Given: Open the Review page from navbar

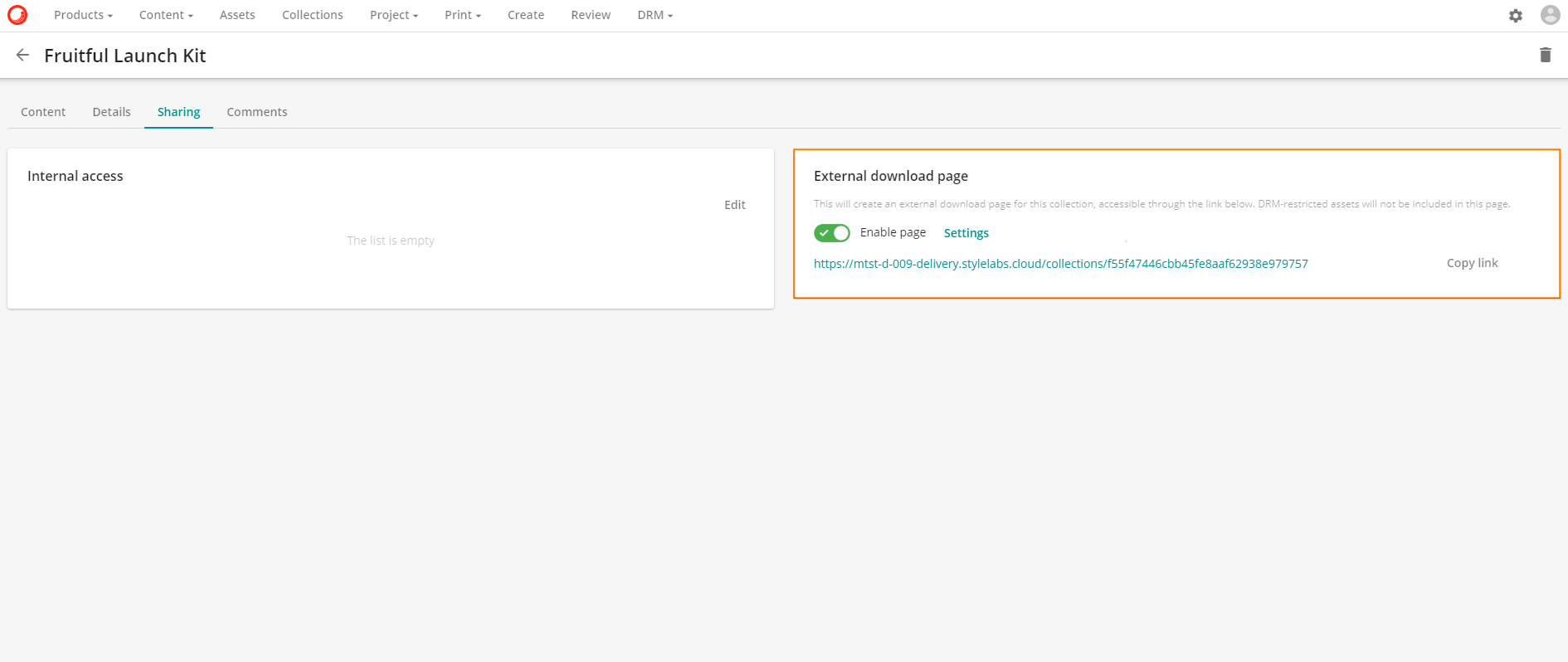Looking at the screenshot, I should point(591,15).
